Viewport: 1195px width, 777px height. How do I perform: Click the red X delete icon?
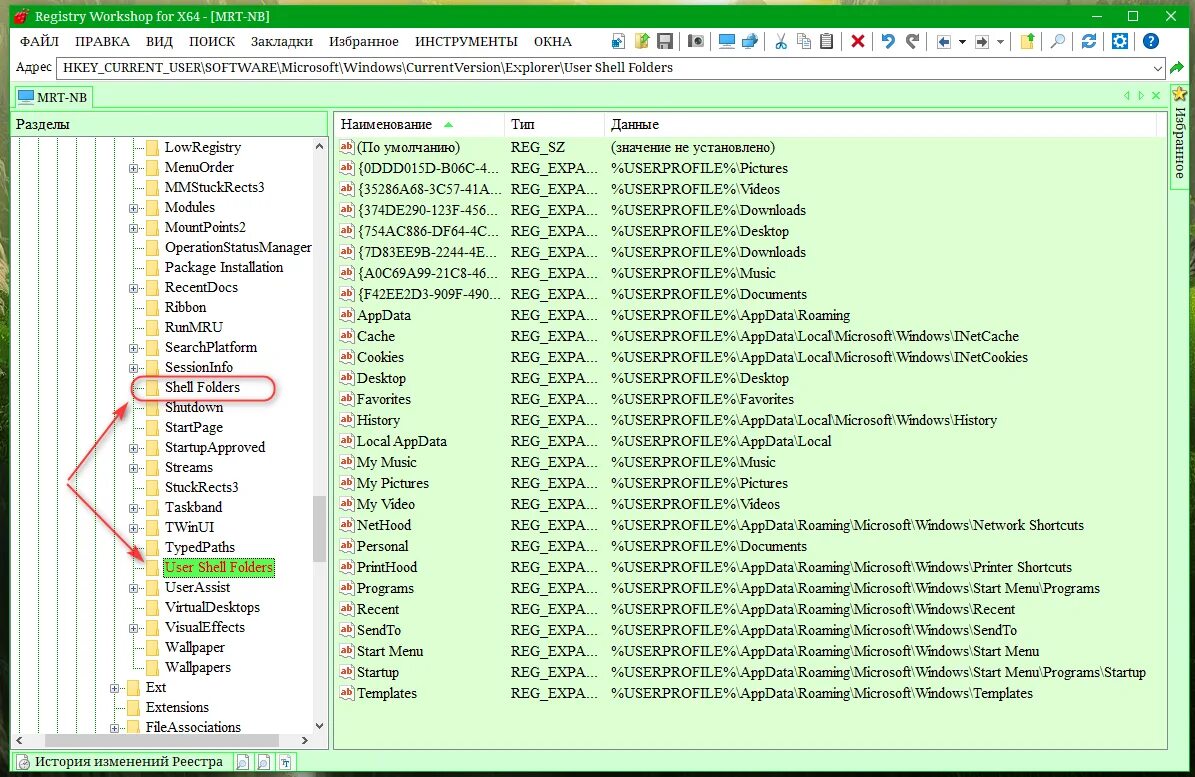click(x=857, y=41)
